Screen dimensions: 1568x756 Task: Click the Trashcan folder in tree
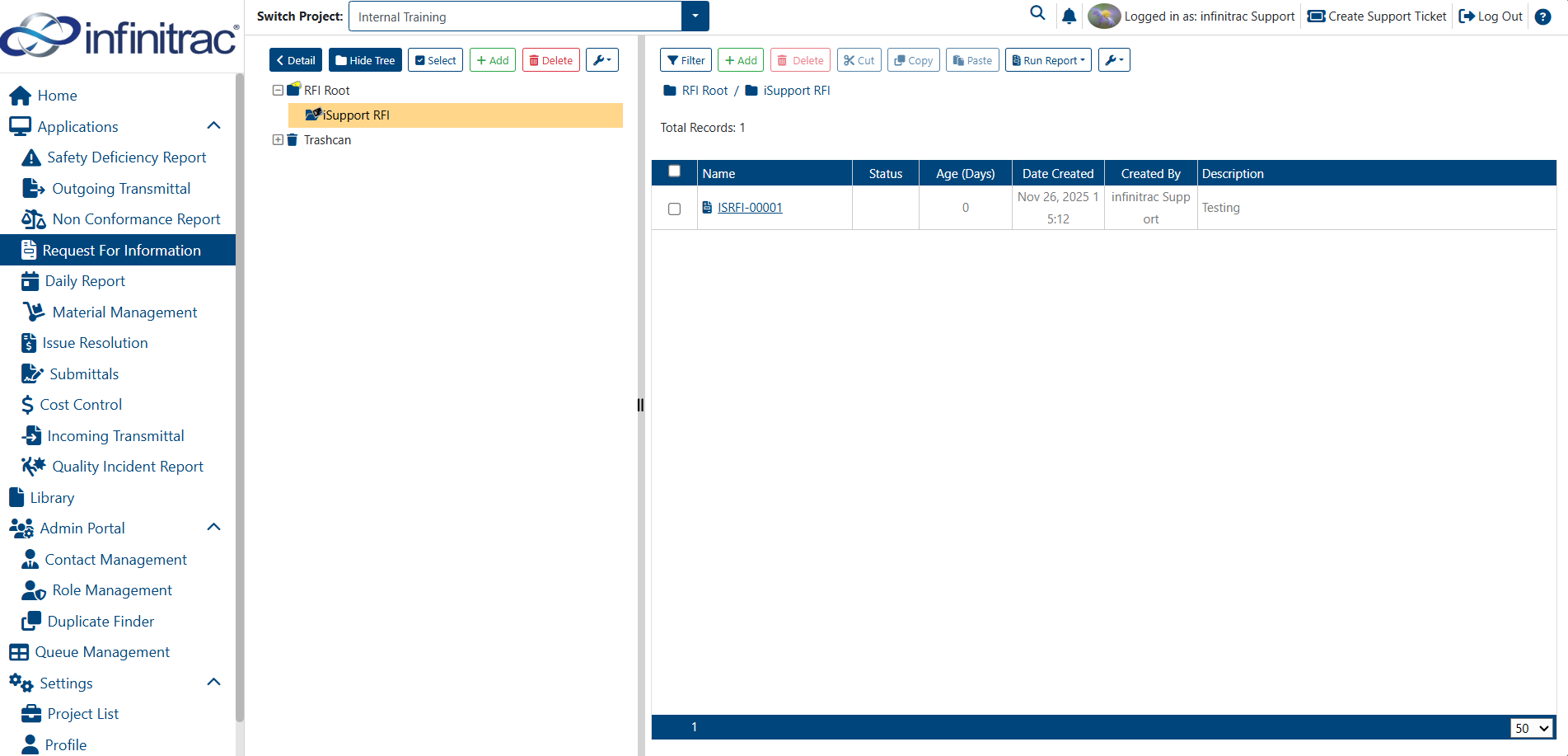[327, 140]
